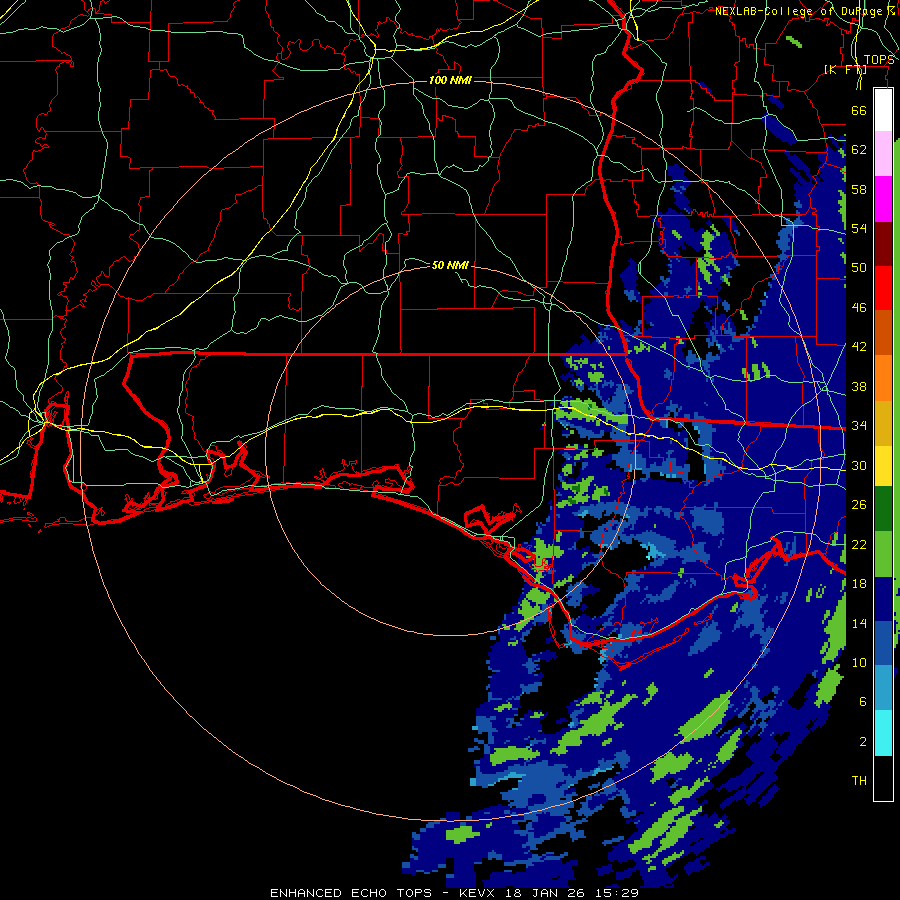
Task: Click the black TH legend swatch
Action: click(883, 778)
